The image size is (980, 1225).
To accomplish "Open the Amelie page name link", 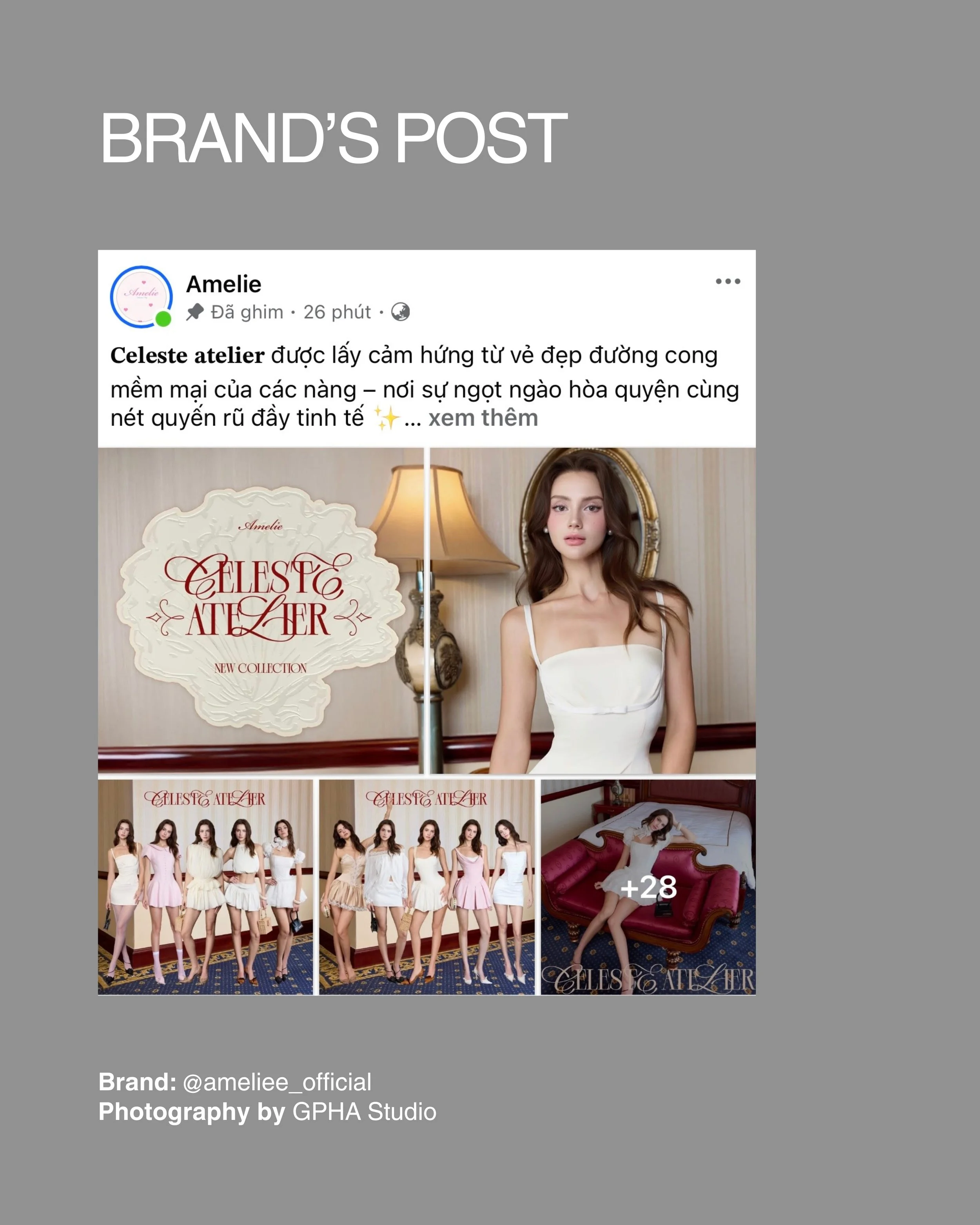I will (224, 284).
